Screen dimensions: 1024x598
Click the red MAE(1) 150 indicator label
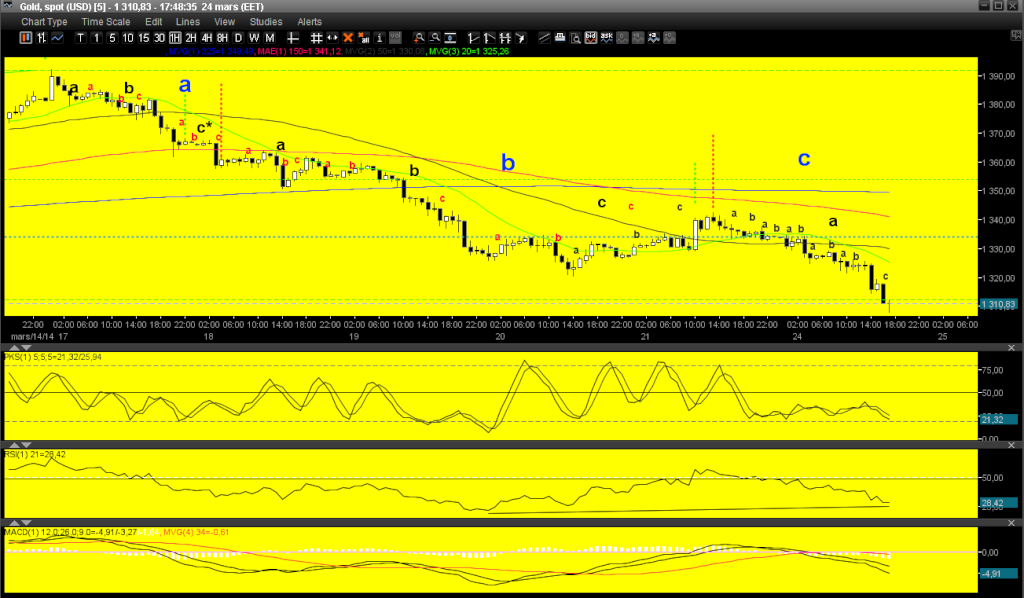[x=299, y=51]
